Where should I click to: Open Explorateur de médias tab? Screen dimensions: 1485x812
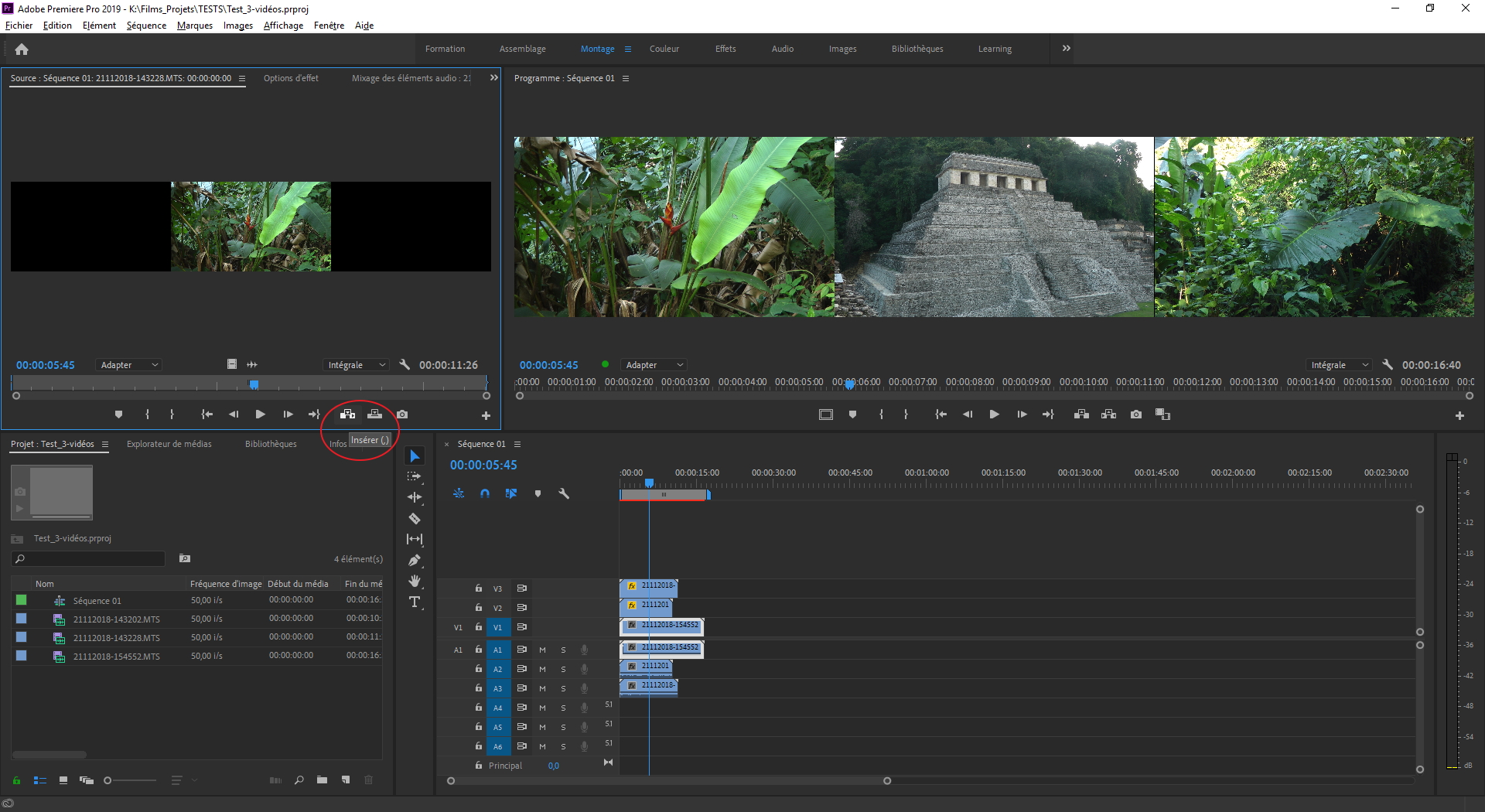[169, 444]
